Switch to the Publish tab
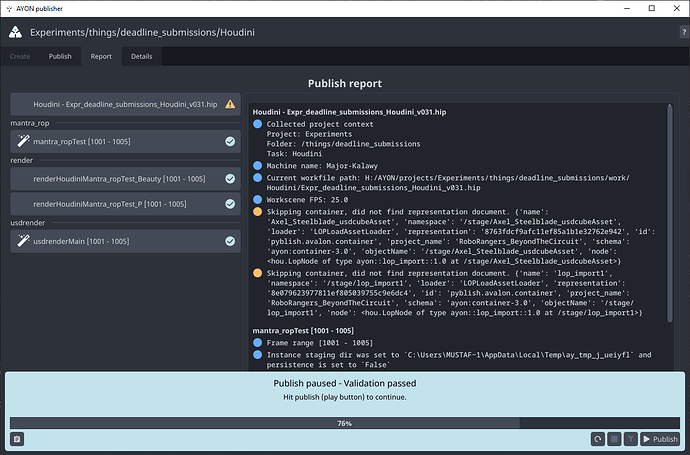Viewport: 690px width, 455px height. pos(60,56)
